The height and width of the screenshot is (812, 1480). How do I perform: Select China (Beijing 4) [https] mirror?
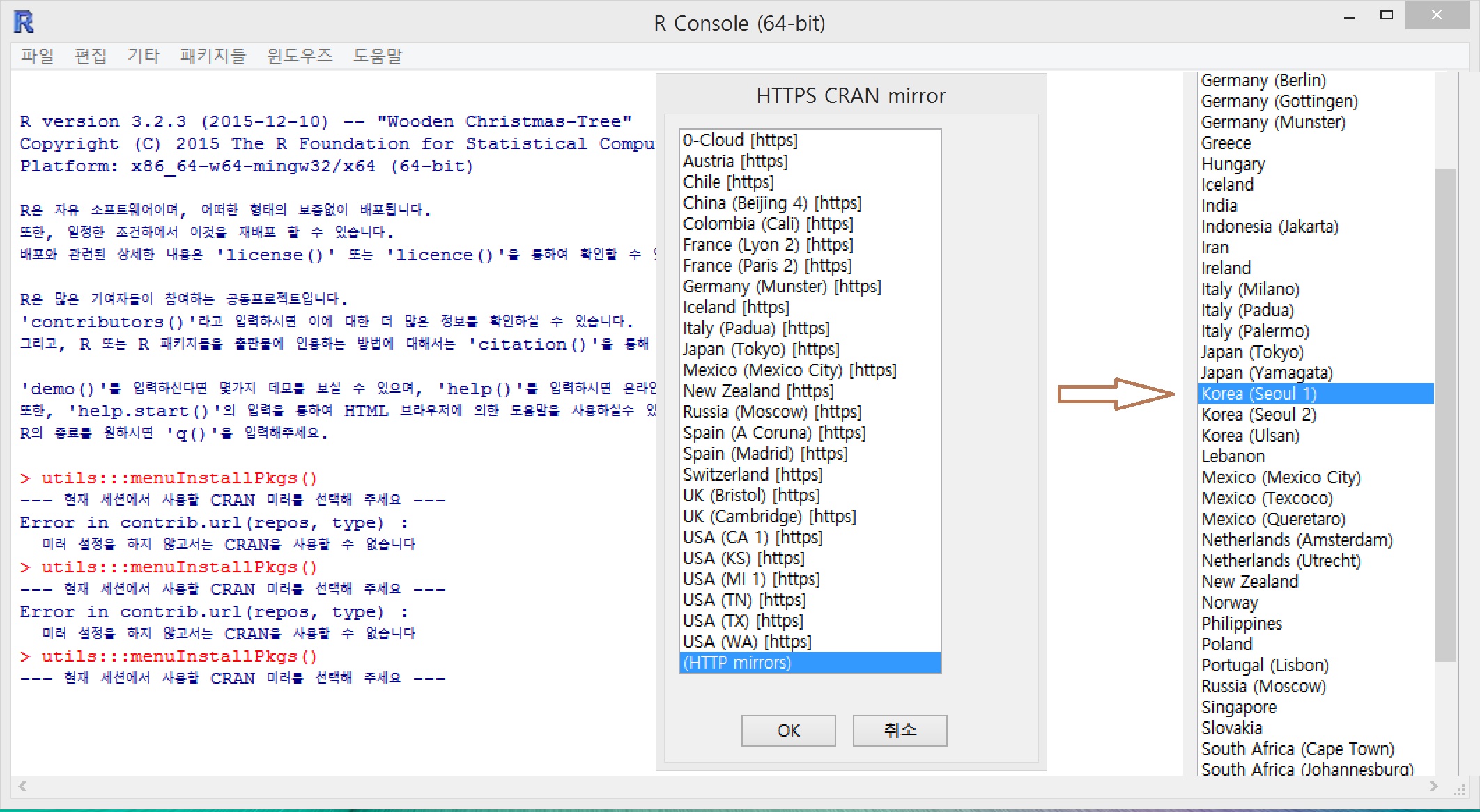[x=810, y=203]
